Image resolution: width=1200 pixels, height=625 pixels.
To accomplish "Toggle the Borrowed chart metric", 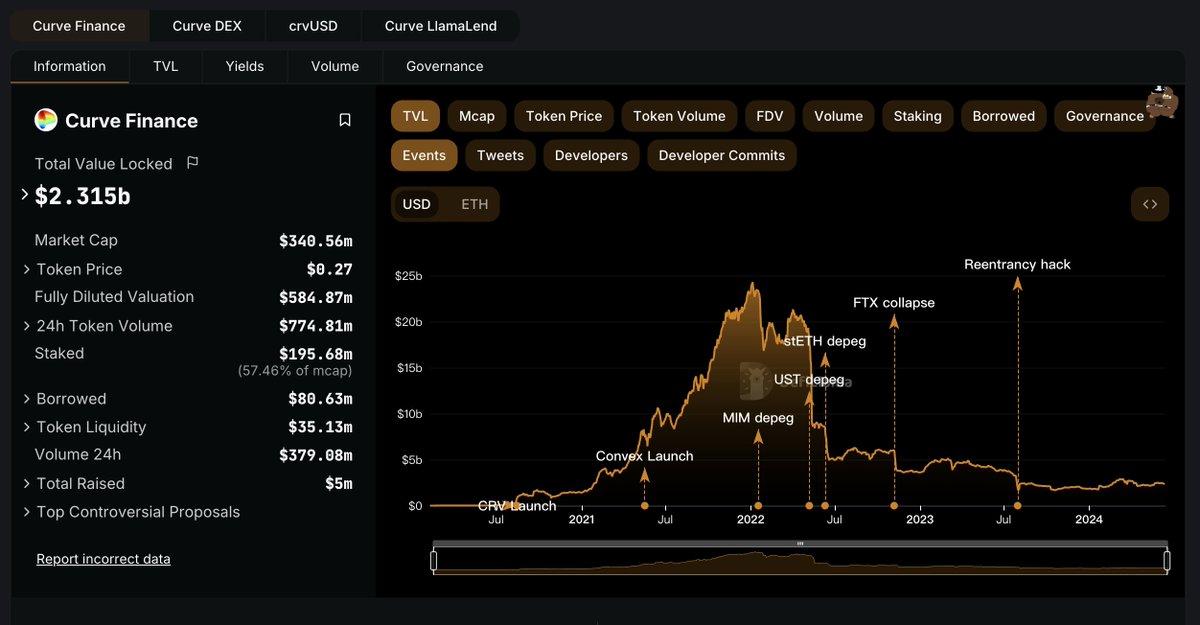I will (x=1004, y=116).
